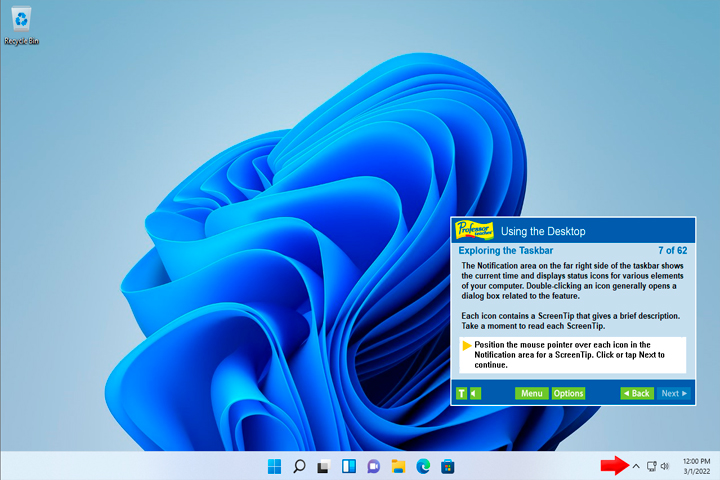
Task: Launch the Chat (Teams) taskbar icon
Action: (x=373, y=466)
